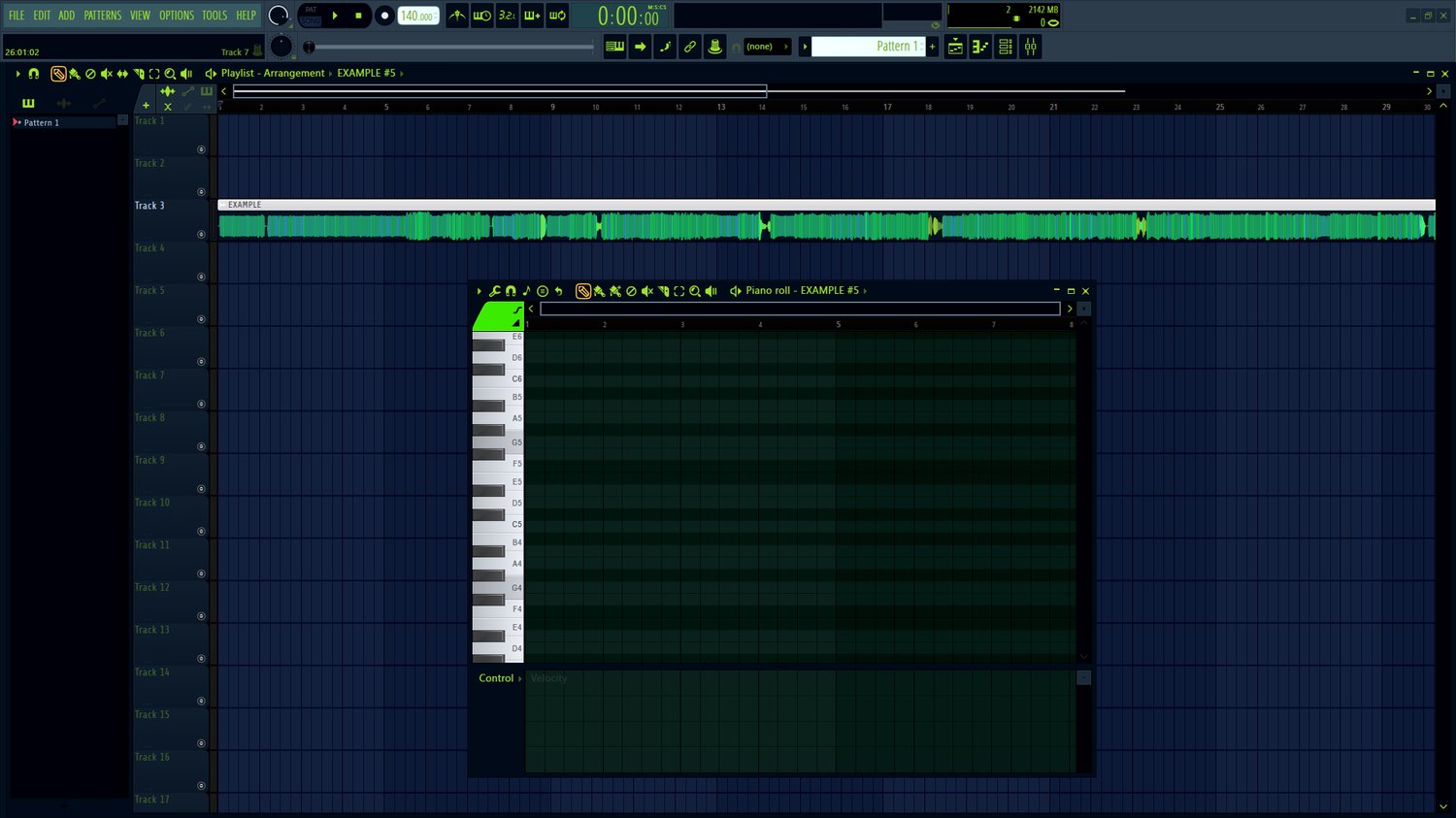This screenshot has height=818, width=1456.
Task: Toggle loop recording button
Action: (557, 16)
